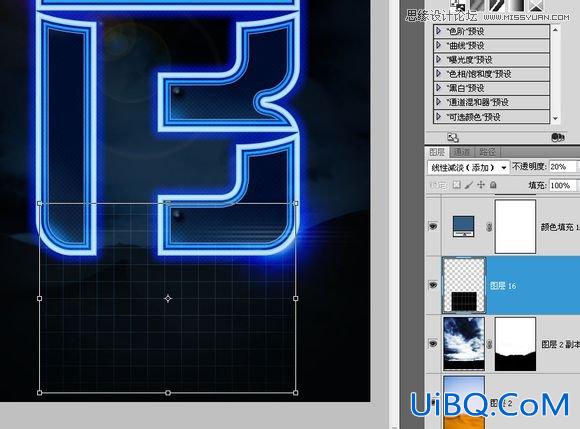
Task: Switch to the 通道 tab
Action: pyautogui.click(x=462, y=152)
